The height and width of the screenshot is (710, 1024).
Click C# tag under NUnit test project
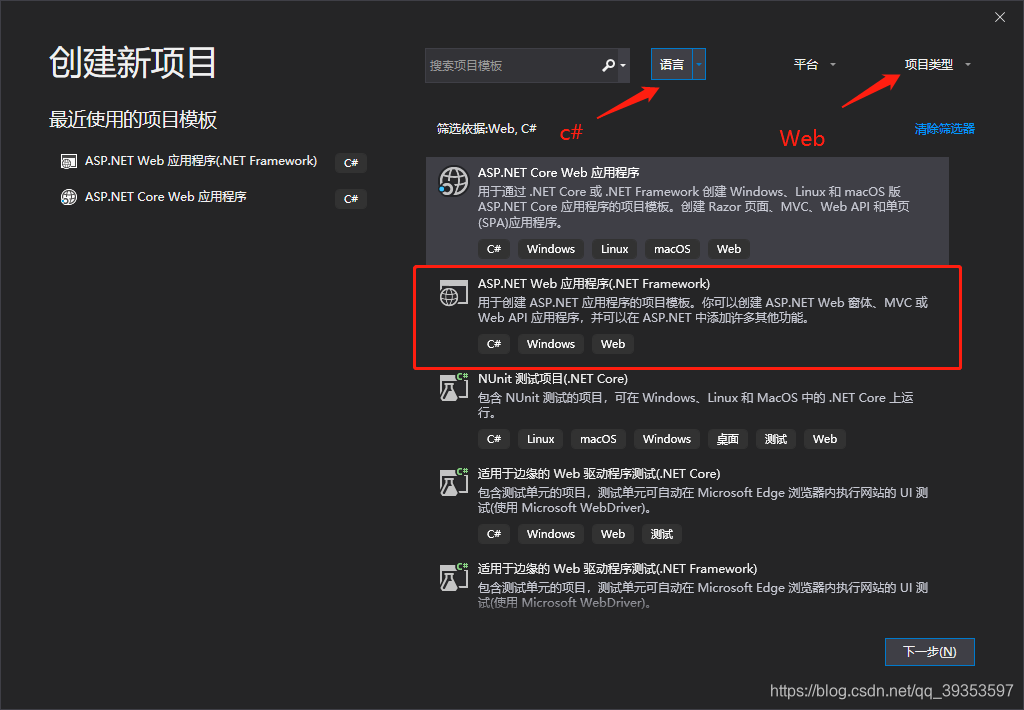[494, 439]
